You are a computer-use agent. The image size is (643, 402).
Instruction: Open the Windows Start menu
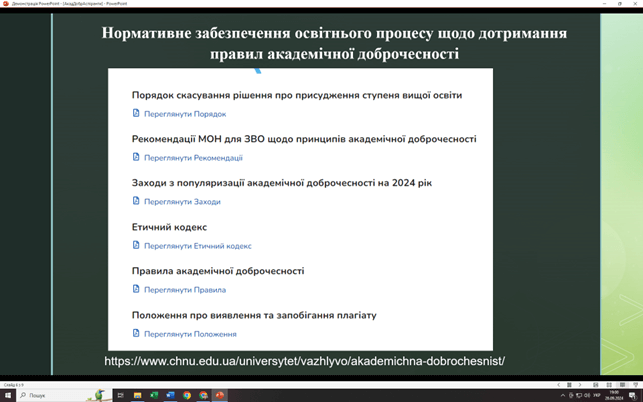7,395
